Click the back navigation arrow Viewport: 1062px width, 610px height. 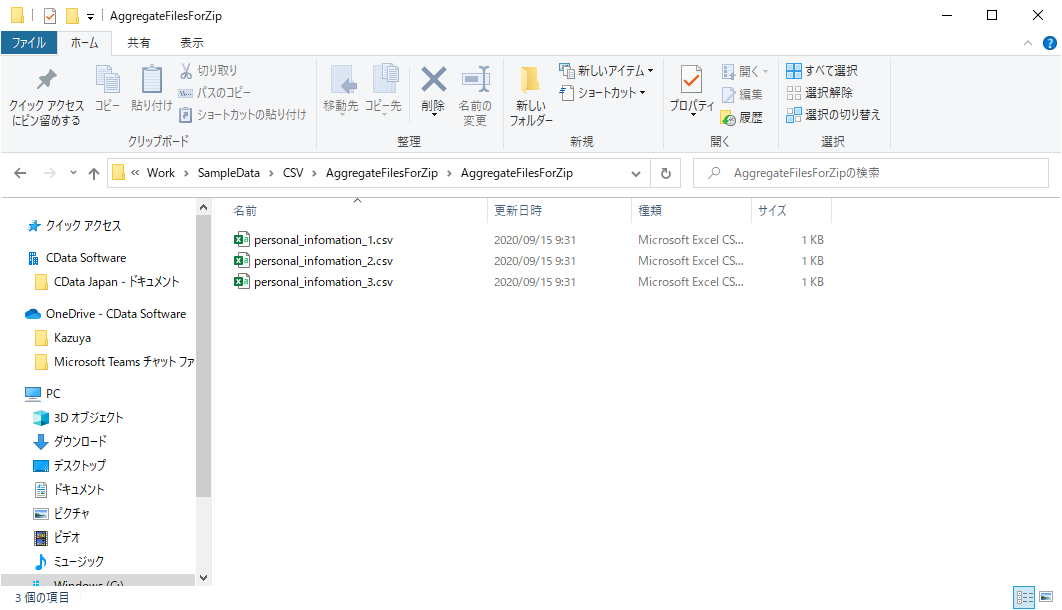tap(19, 172)
